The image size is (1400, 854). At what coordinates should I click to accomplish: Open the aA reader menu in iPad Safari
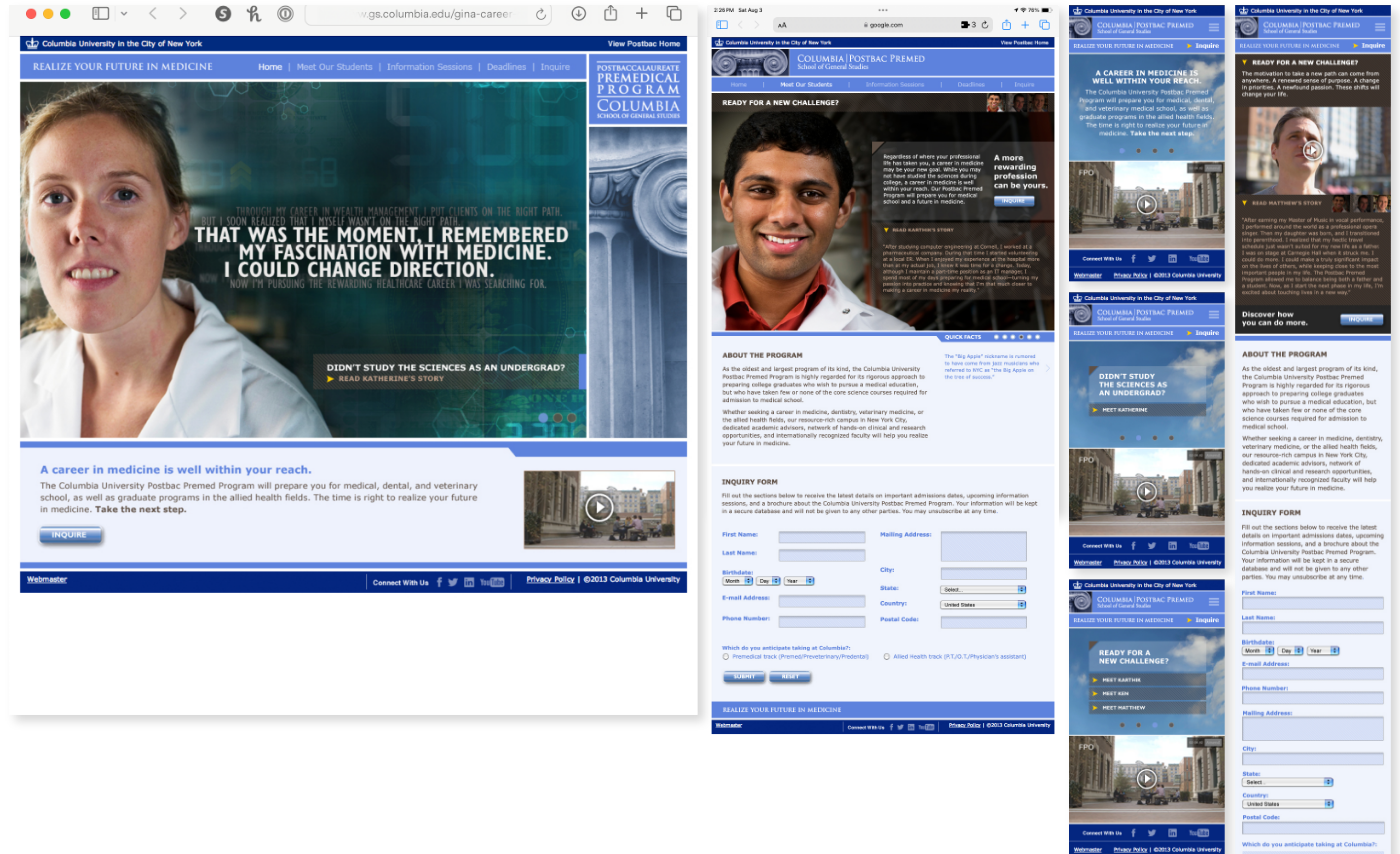782,25
